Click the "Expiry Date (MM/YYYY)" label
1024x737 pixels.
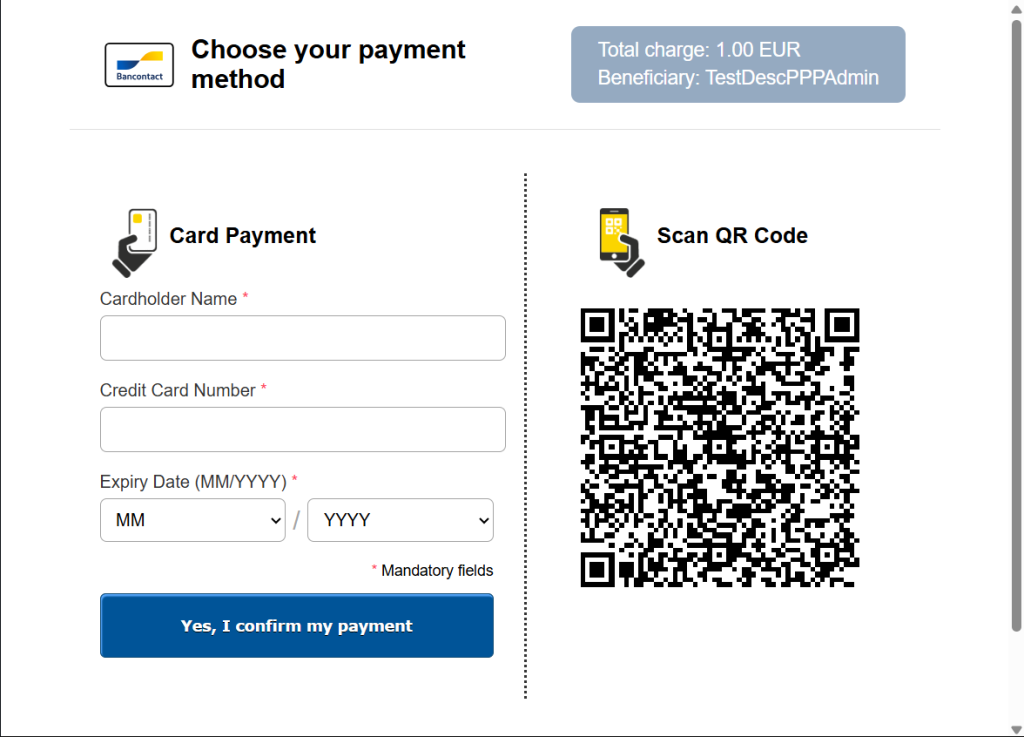(x=193, y=482)
